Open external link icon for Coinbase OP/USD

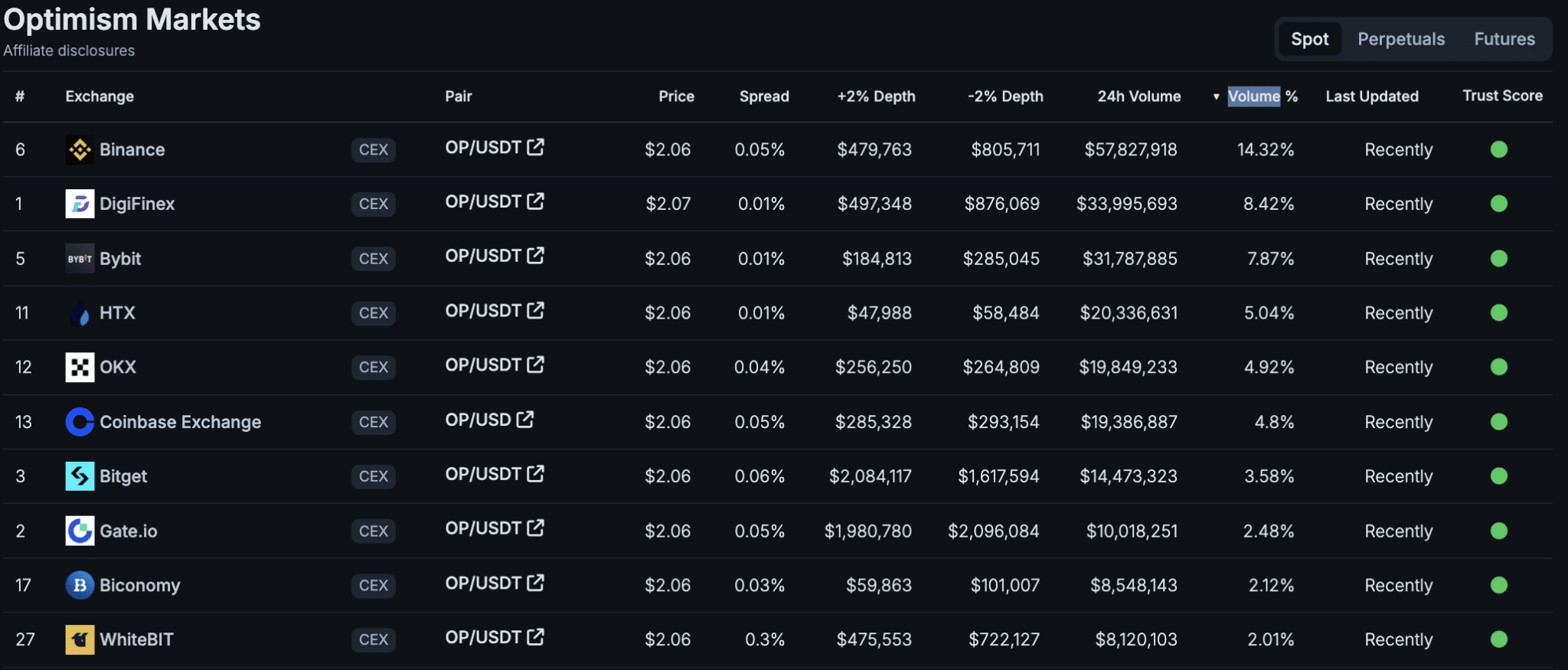(x=525, y=420)
